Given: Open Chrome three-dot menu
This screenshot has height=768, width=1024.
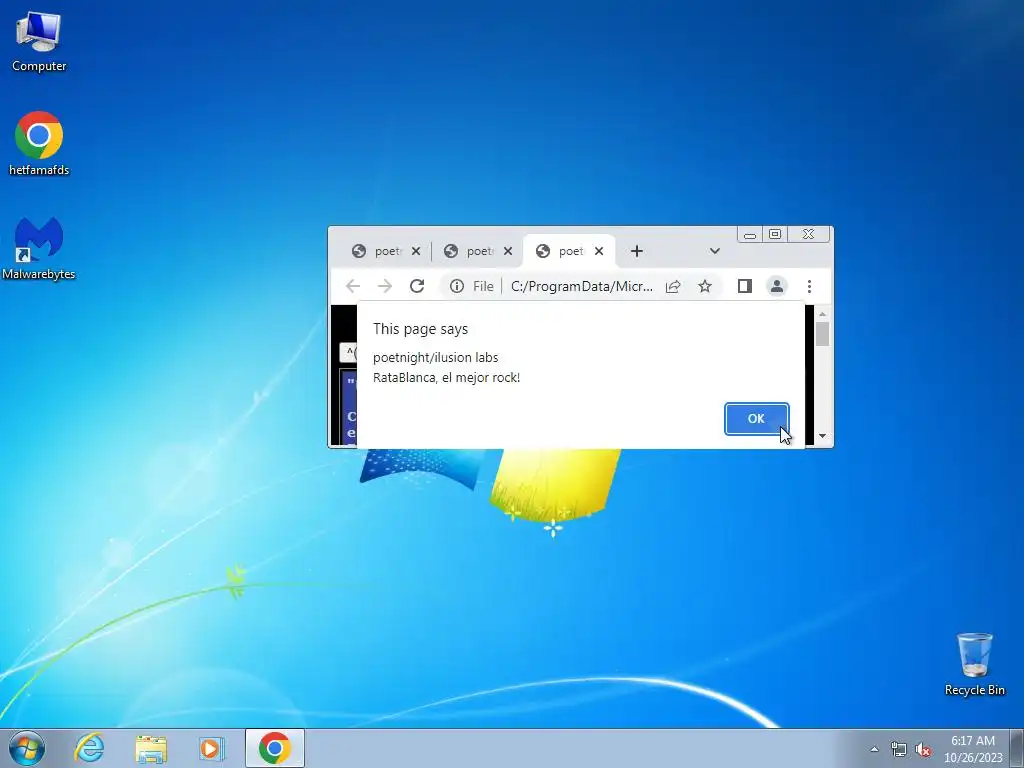Looking at the screenshot, I should click(809, 286).
